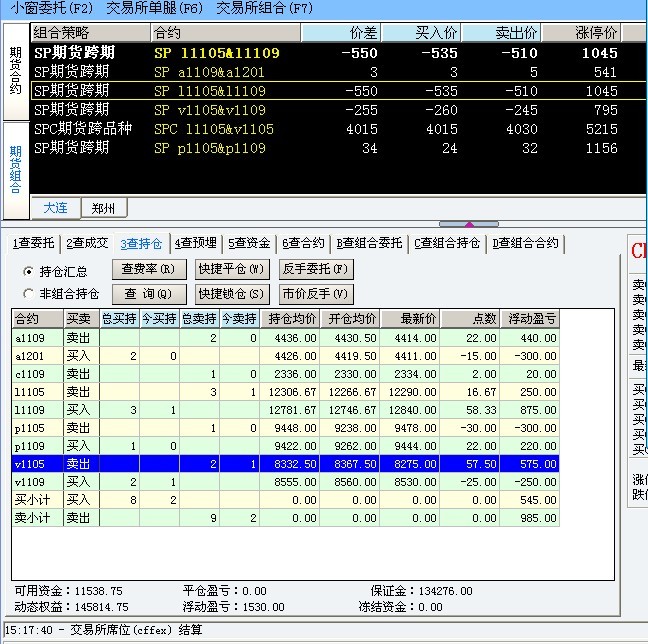Open the 2查成交 tab
648x644 pixels.
(87, 243)
